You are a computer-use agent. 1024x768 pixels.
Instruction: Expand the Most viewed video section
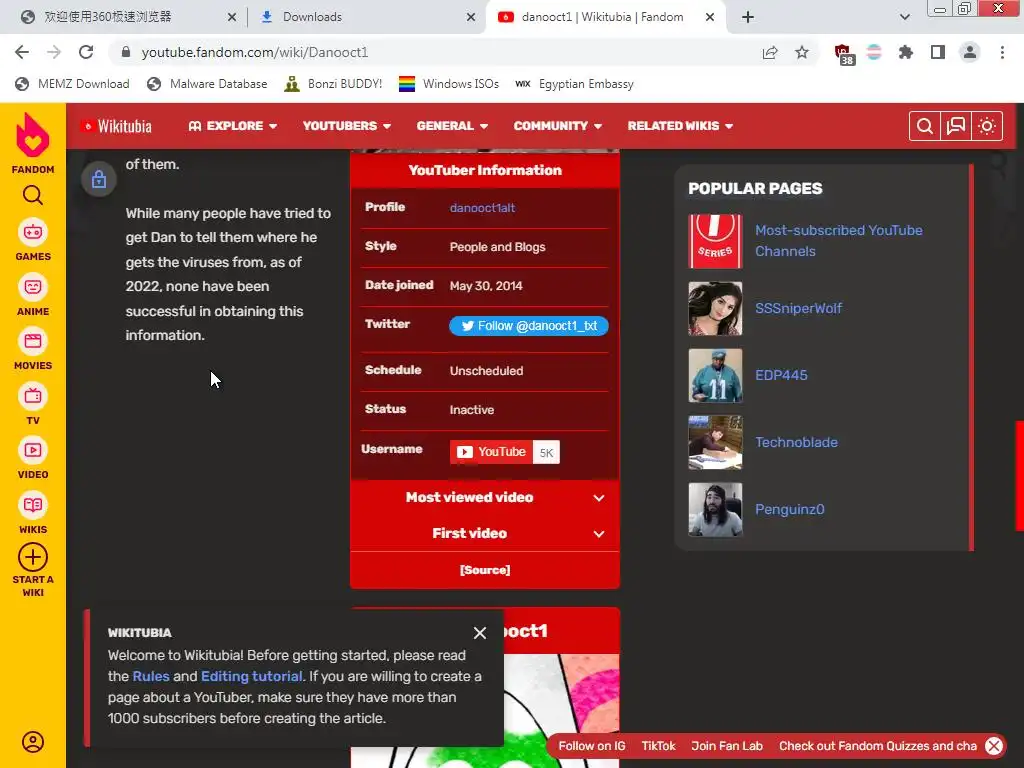(x=485, y=498)
